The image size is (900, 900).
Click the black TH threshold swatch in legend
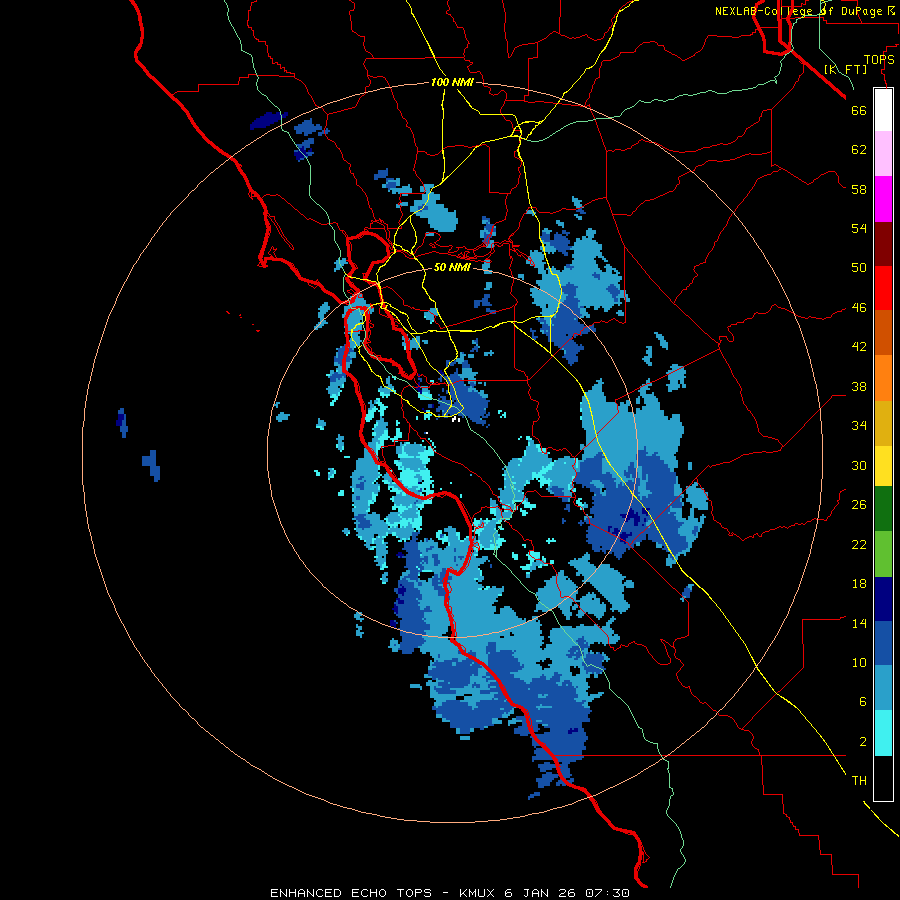(x=883, y=777)
